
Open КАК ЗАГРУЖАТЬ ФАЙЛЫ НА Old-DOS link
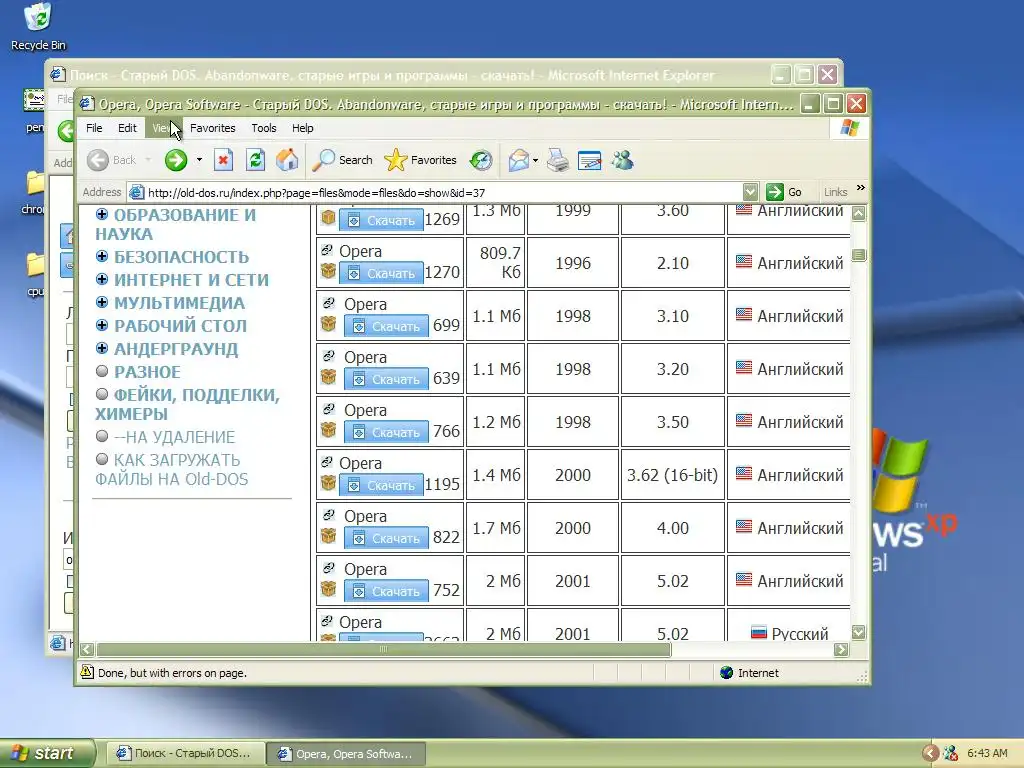click(172, 470)
